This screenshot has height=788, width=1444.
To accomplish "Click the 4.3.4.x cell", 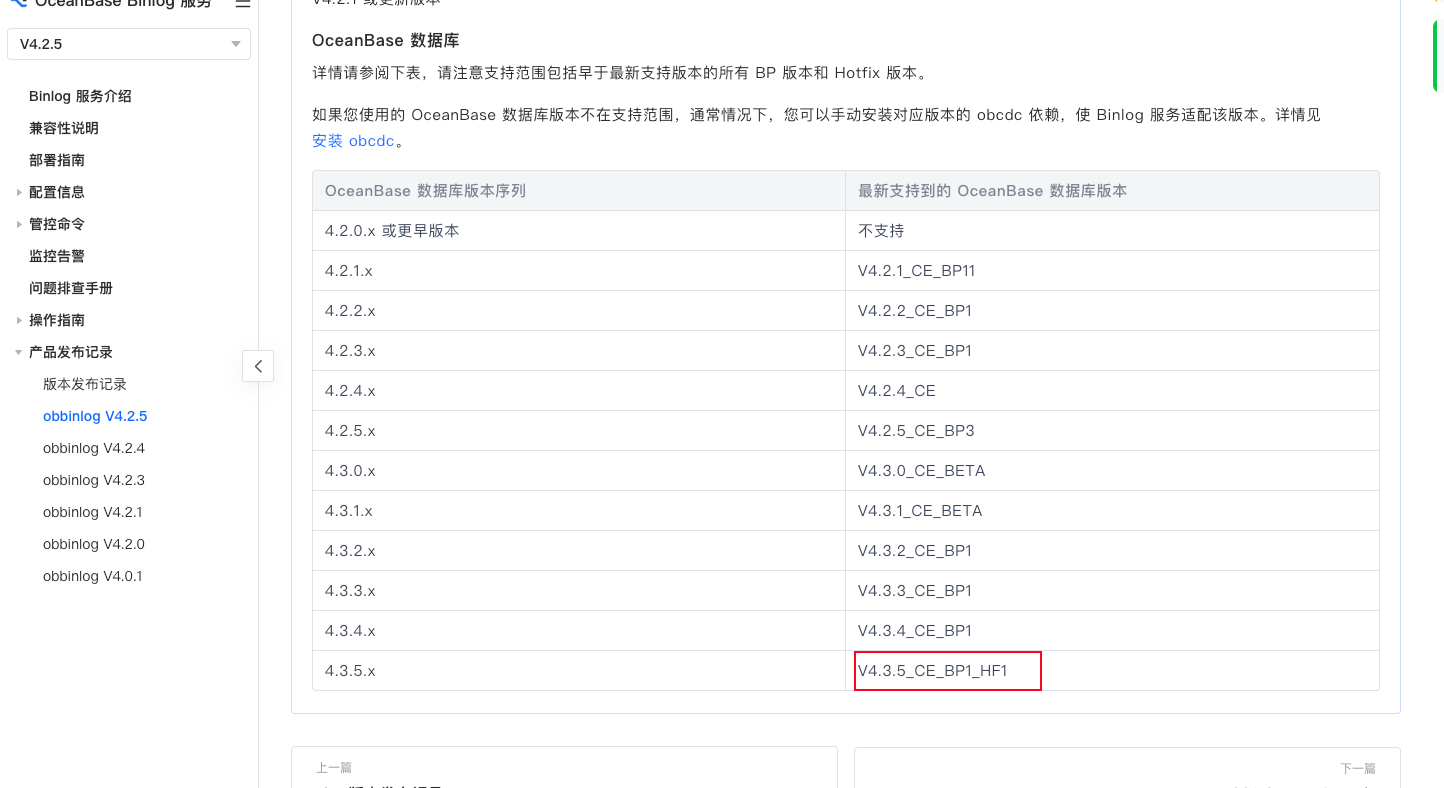I will (579, 630).
